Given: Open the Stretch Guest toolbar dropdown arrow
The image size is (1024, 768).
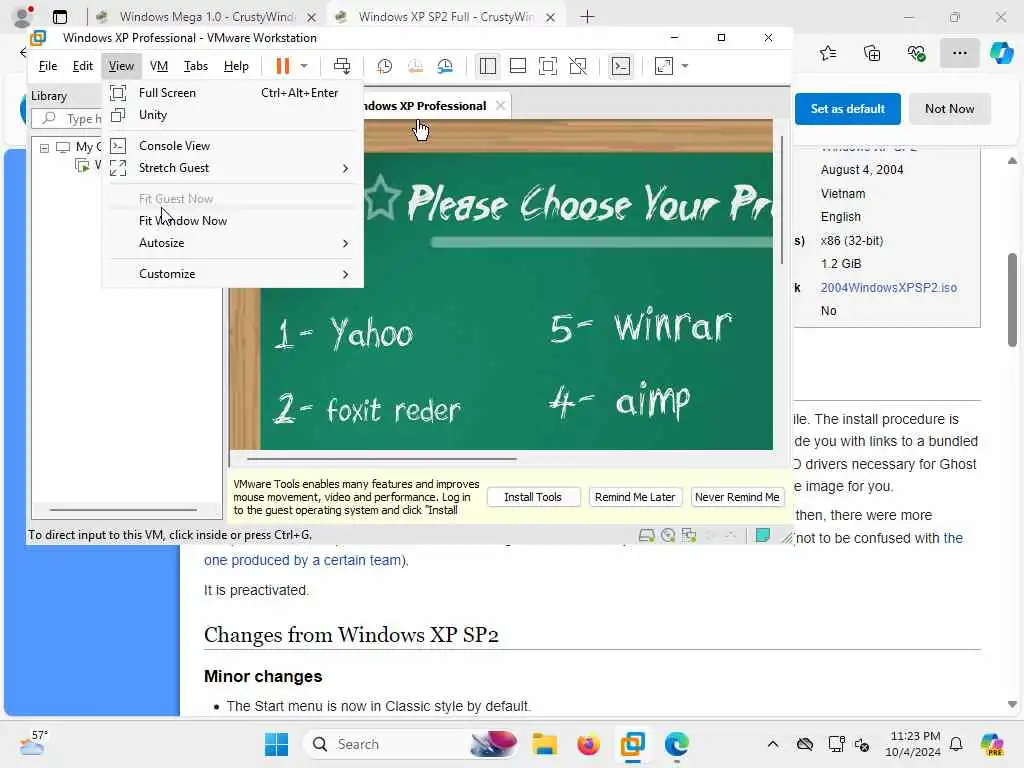Looking at the screenshot, I should point(685,66).
